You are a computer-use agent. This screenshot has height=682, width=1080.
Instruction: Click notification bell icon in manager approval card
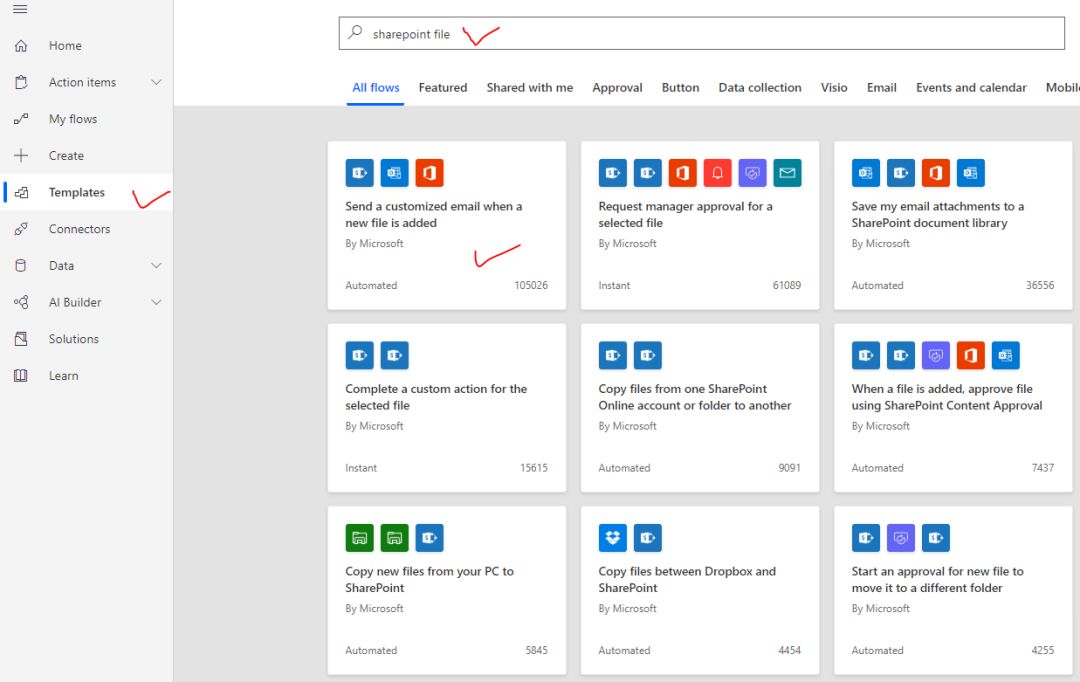point(717,173)
